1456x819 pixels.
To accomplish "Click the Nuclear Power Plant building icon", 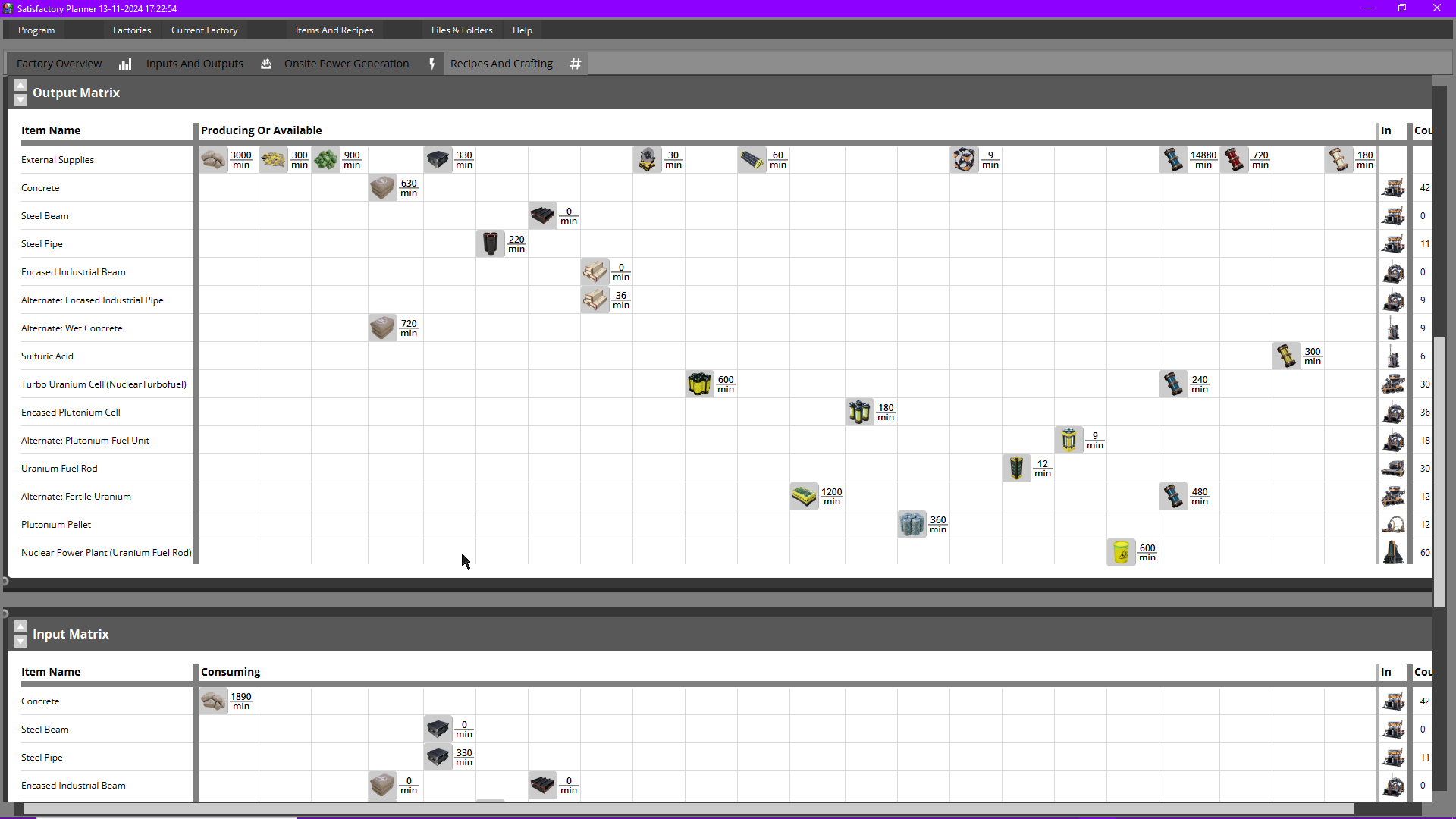I will click(x=1394, y=552).
